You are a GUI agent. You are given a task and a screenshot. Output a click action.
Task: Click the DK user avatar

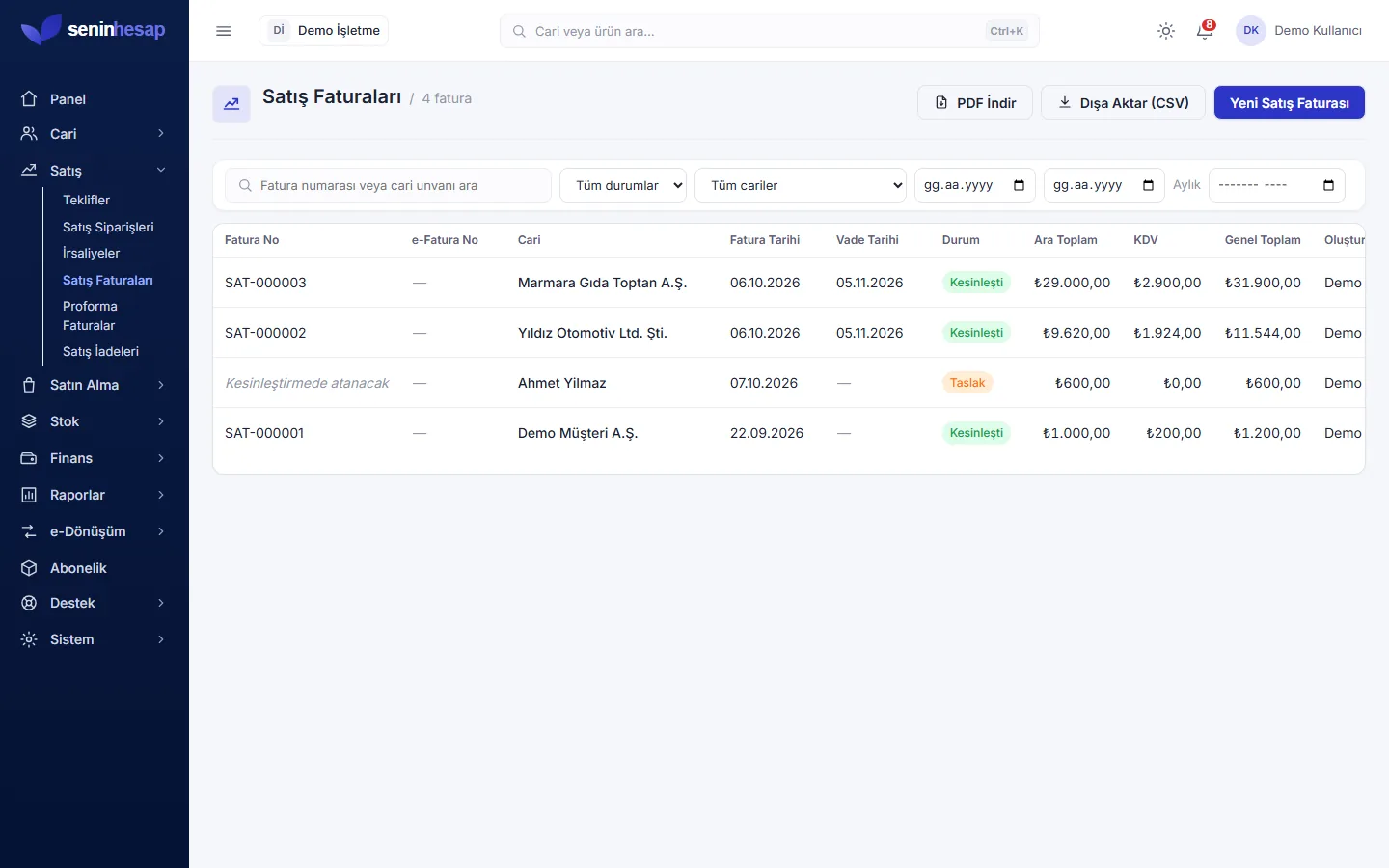(1251, 31)
